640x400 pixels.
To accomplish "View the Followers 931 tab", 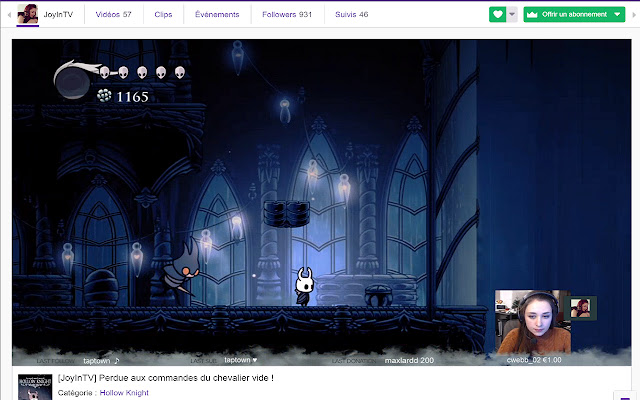I will click(x=287, y=14).
